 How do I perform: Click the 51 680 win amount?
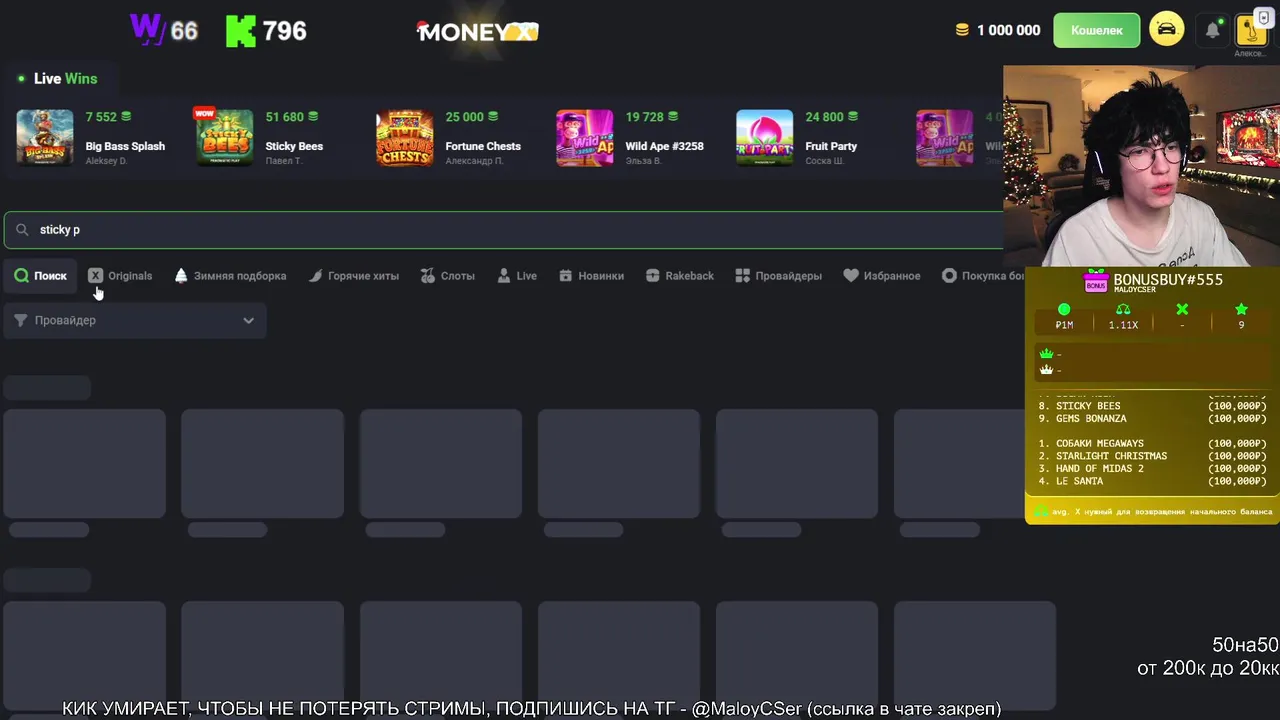285,117
